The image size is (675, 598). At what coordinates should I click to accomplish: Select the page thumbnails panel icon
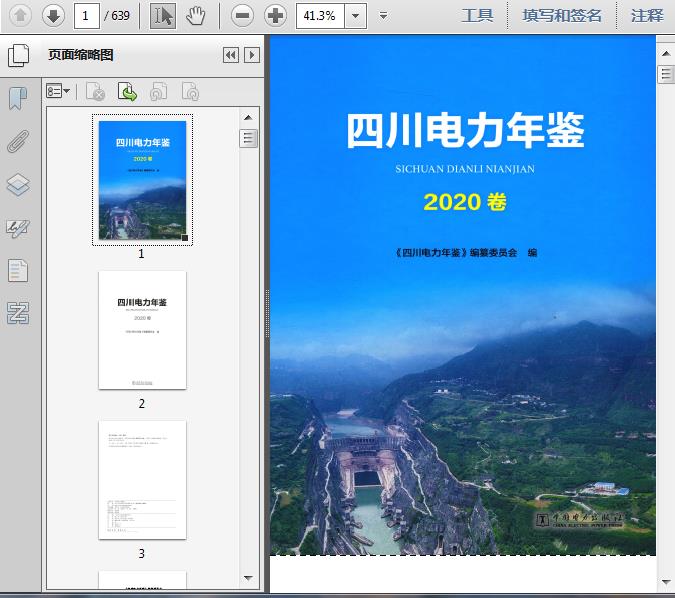pyautogui.click(x=19, y=56)
